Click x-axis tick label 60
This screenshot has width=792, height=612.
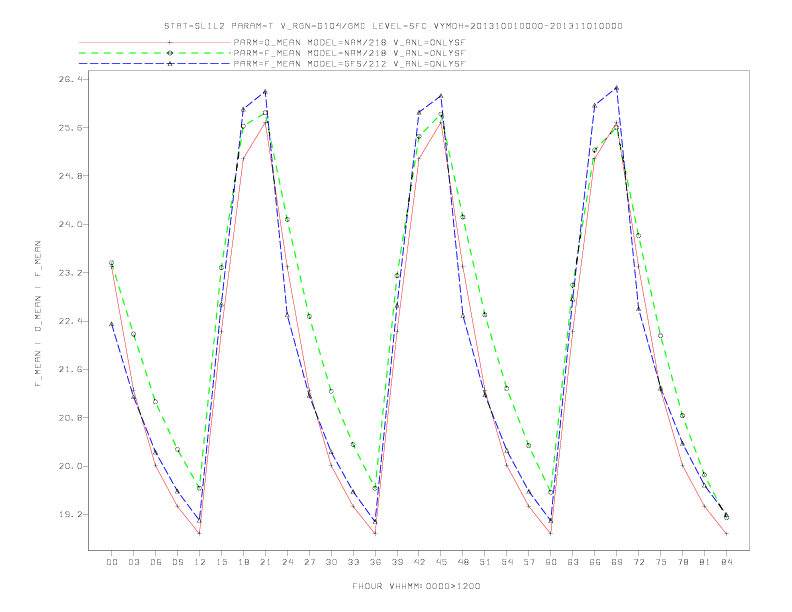click(x=551, y=562)
